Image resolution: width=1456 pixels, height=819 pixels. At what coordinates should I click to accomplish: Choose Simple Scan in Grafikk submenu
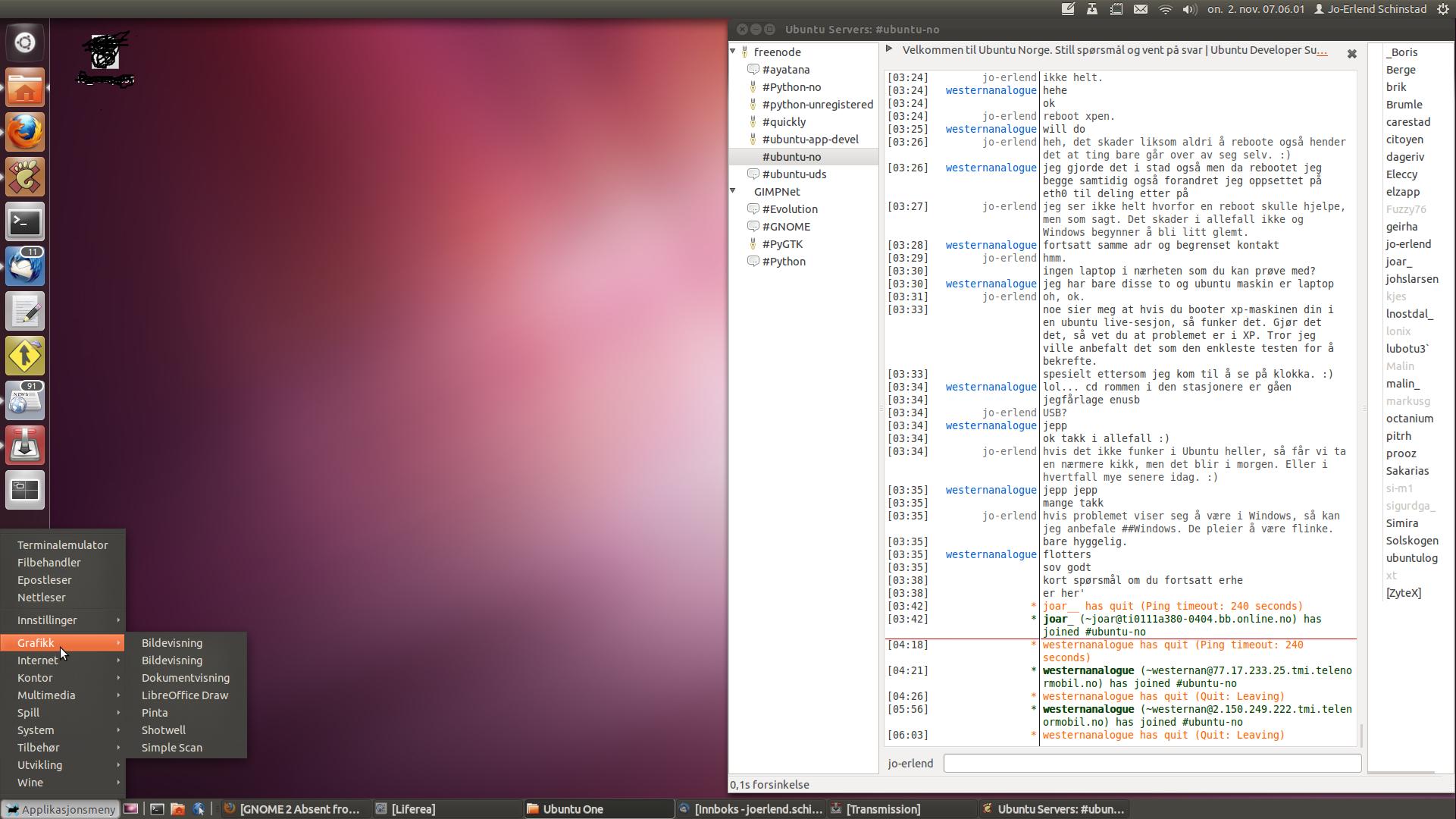186,748
